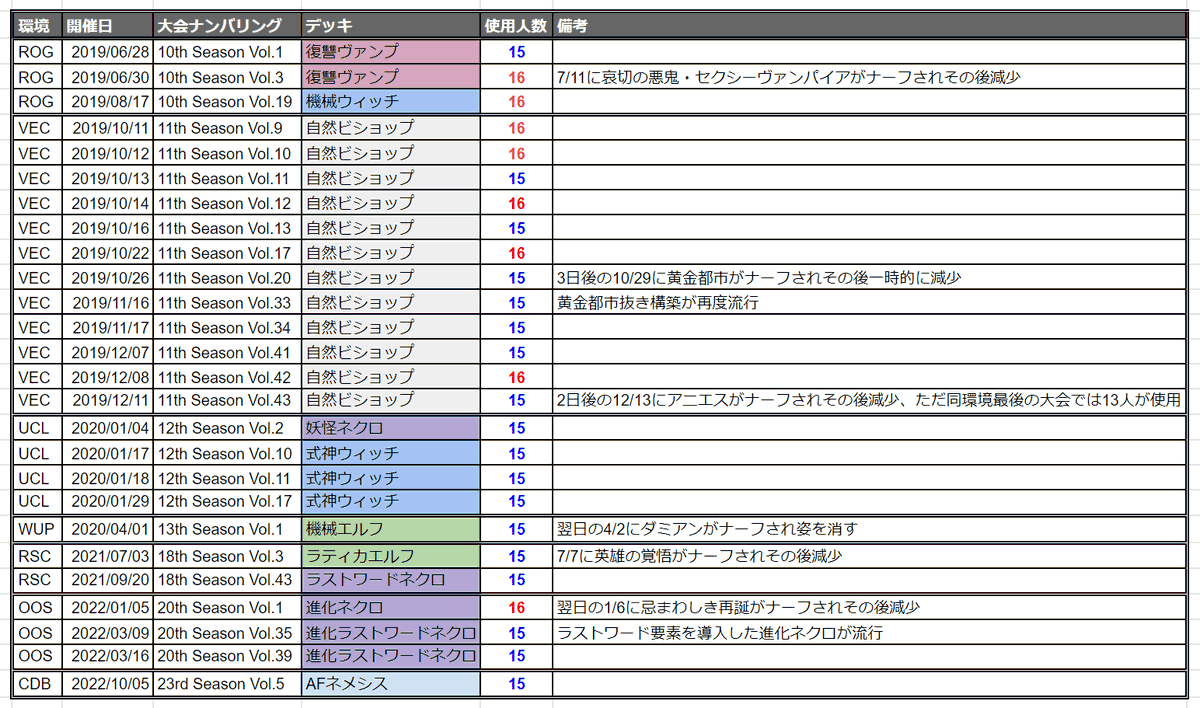Click the red 16 in 2019/12/08 row
The image size is (1200, 708).
click(x=517, y=377)
